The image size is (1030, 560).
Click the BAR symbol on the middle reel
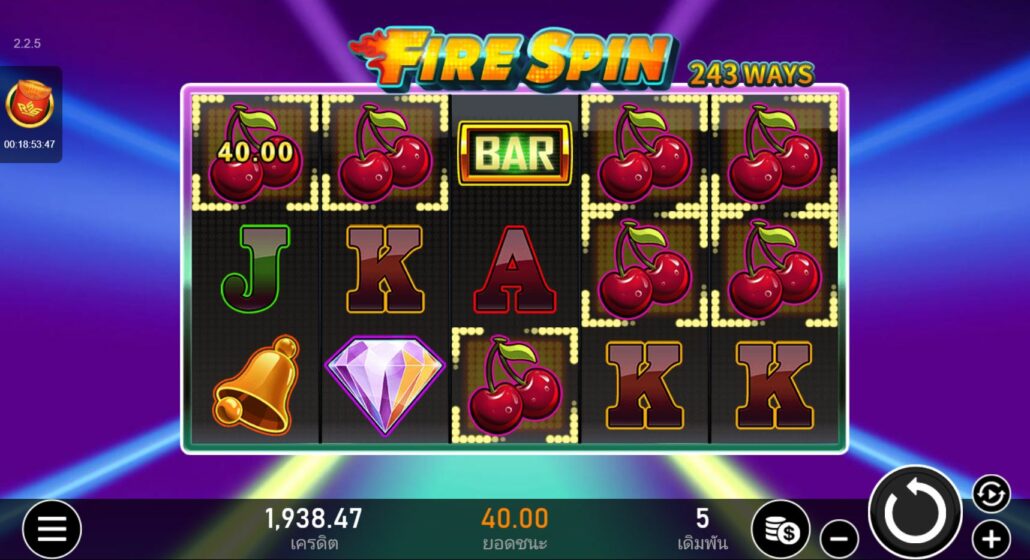click(514, 153)
